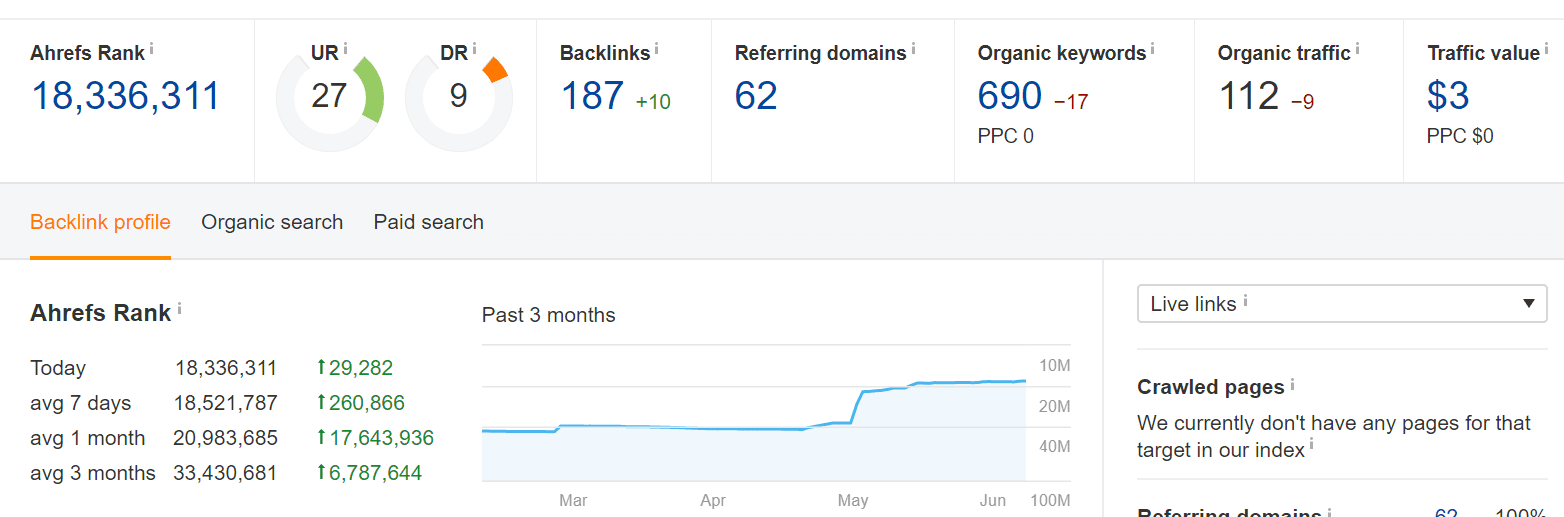Image resolution: width=1564 pixels, height=517 pixels.
Task: Click the DR 9 donut gauge
Action: [x=459, y=97]
